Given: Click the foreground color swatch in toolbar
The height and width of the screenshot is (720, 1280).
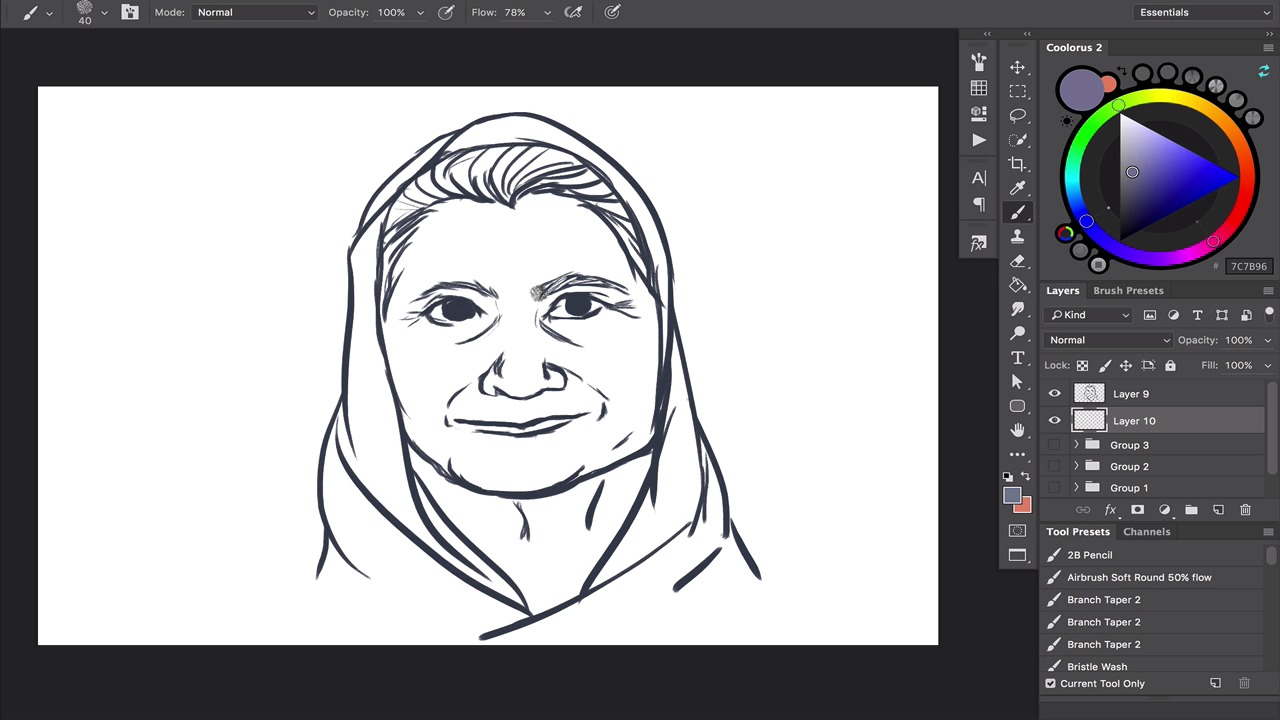Looking at the screenshot, I should point(1011,496).
